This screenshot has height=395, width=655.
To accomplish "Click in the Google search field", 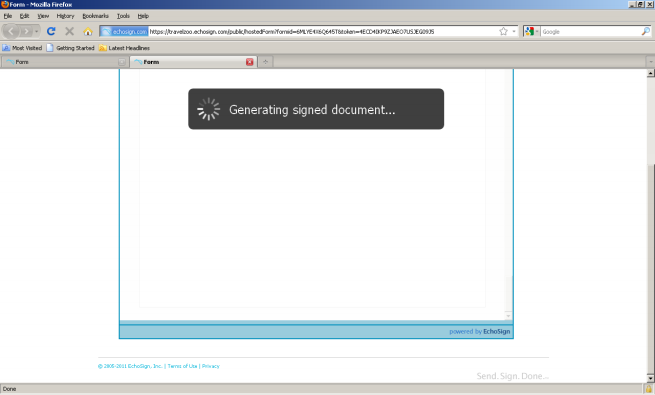I will [590, 31].
